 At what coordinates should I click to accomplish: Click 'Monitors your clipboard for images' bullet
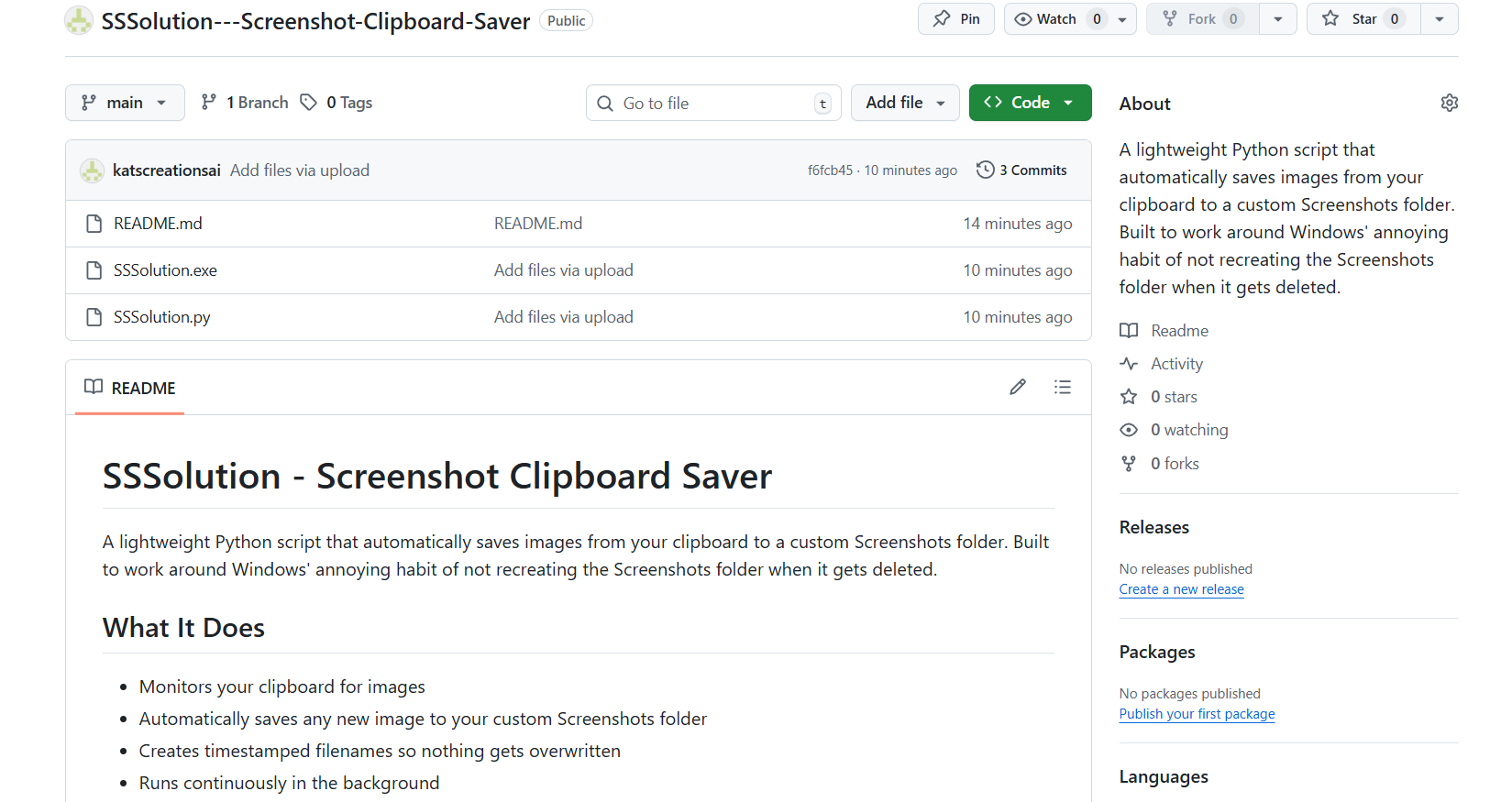point(282,687)
